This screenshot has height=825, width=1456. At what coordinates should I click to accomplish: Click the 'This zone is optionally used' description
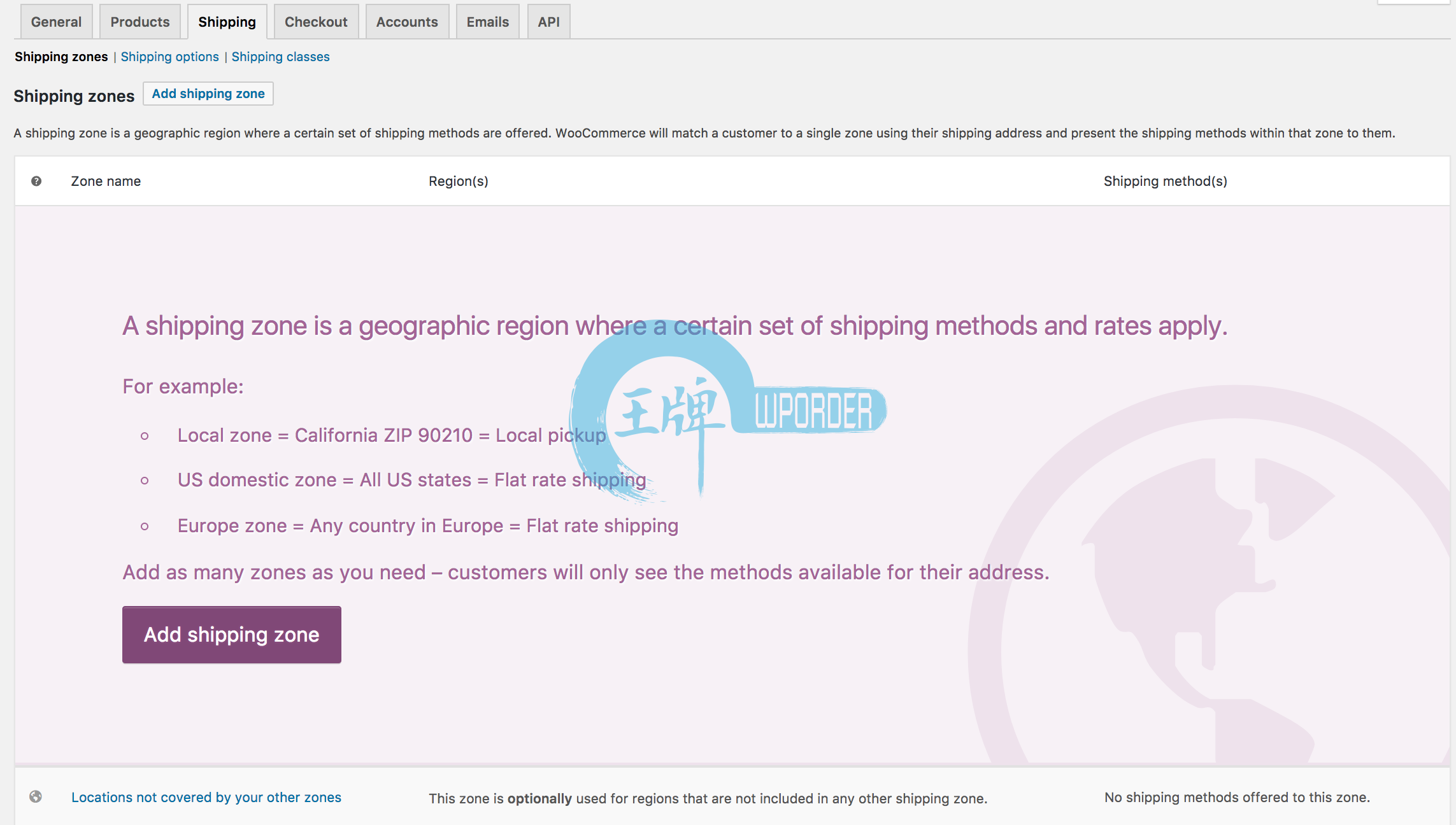coord(708,798)
